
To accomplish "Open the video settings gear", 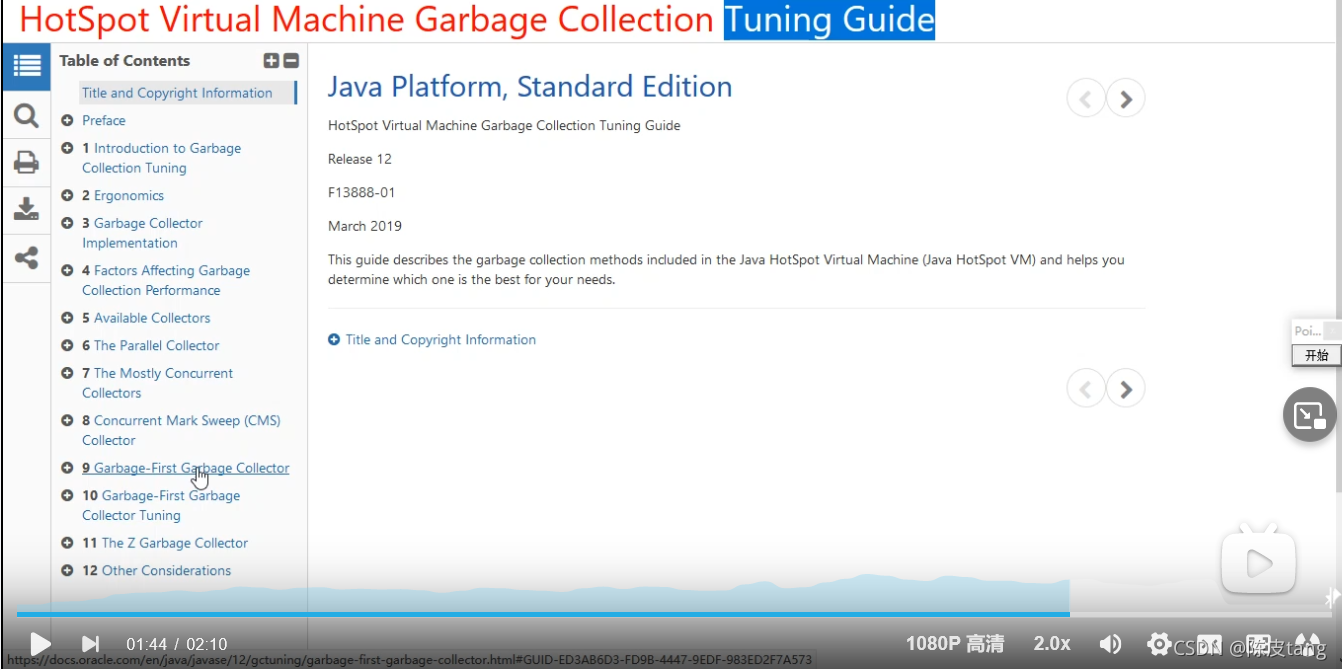I will [x=1158, y=643].
